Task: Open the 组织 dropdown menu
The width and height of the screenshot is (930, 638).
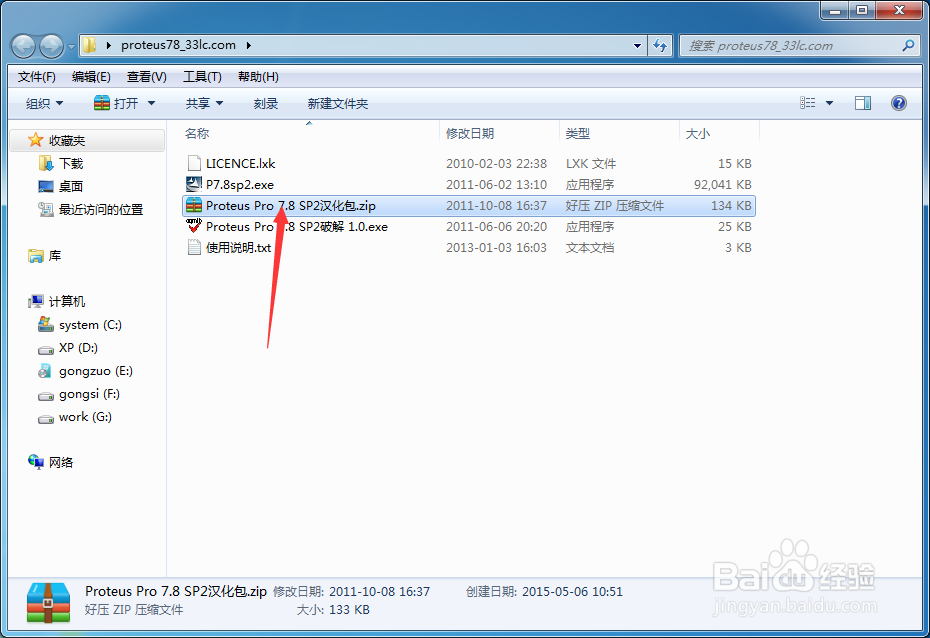Action: [44, 103]
